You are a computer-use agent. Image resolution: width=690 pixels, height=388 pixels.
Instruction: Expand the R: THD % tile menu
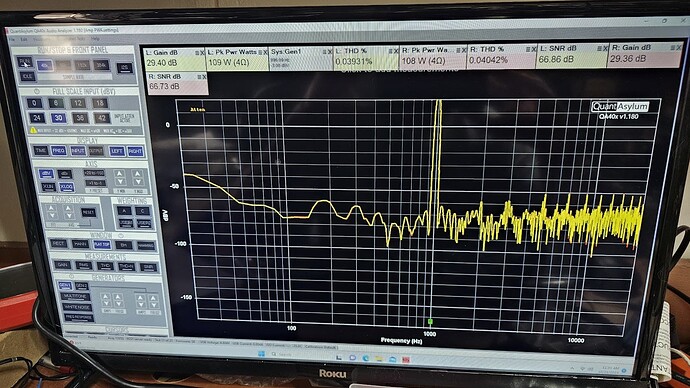coord(528,49)
